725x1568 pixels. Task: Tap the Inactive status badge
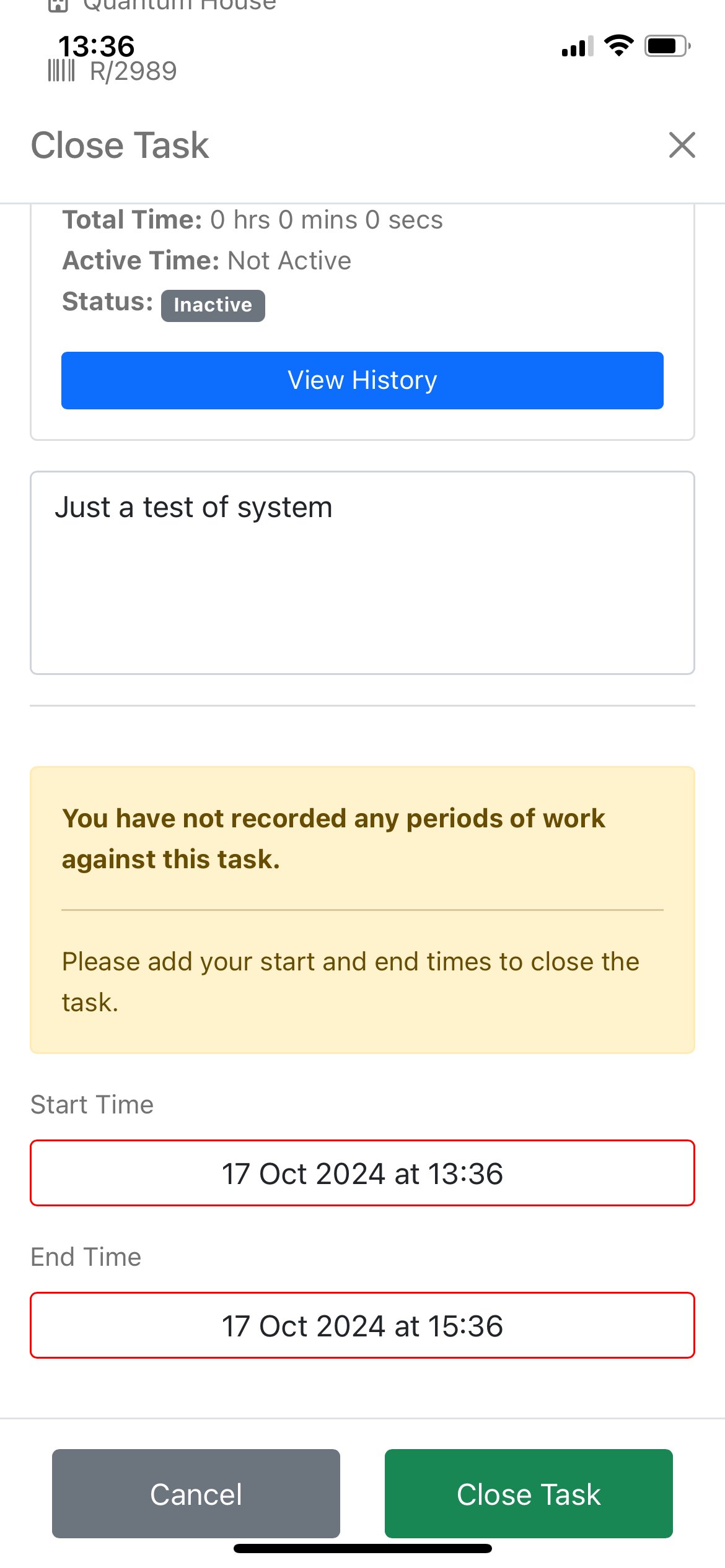coord(213,305)
